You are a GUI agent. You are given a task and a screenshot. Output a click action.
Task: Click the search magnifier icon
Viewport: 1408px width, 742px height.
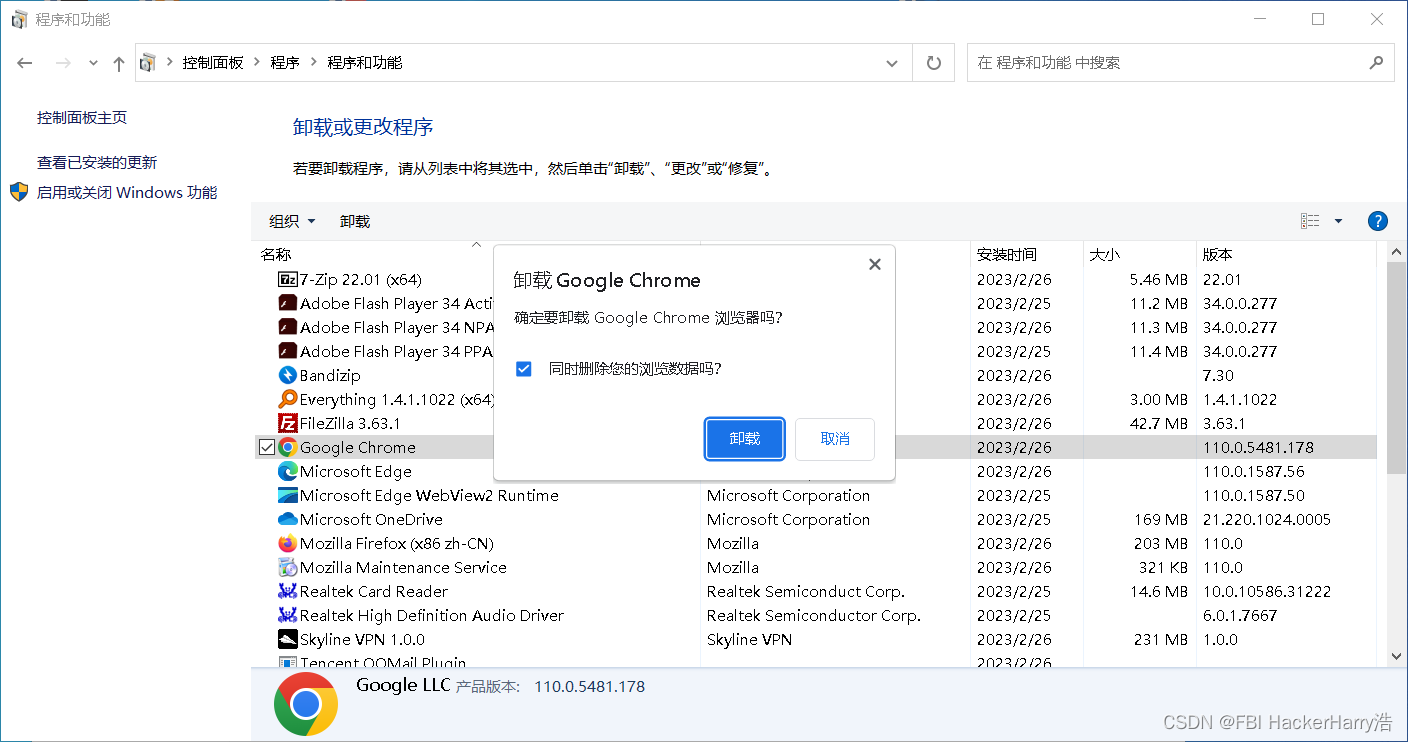coord(1376,62)
